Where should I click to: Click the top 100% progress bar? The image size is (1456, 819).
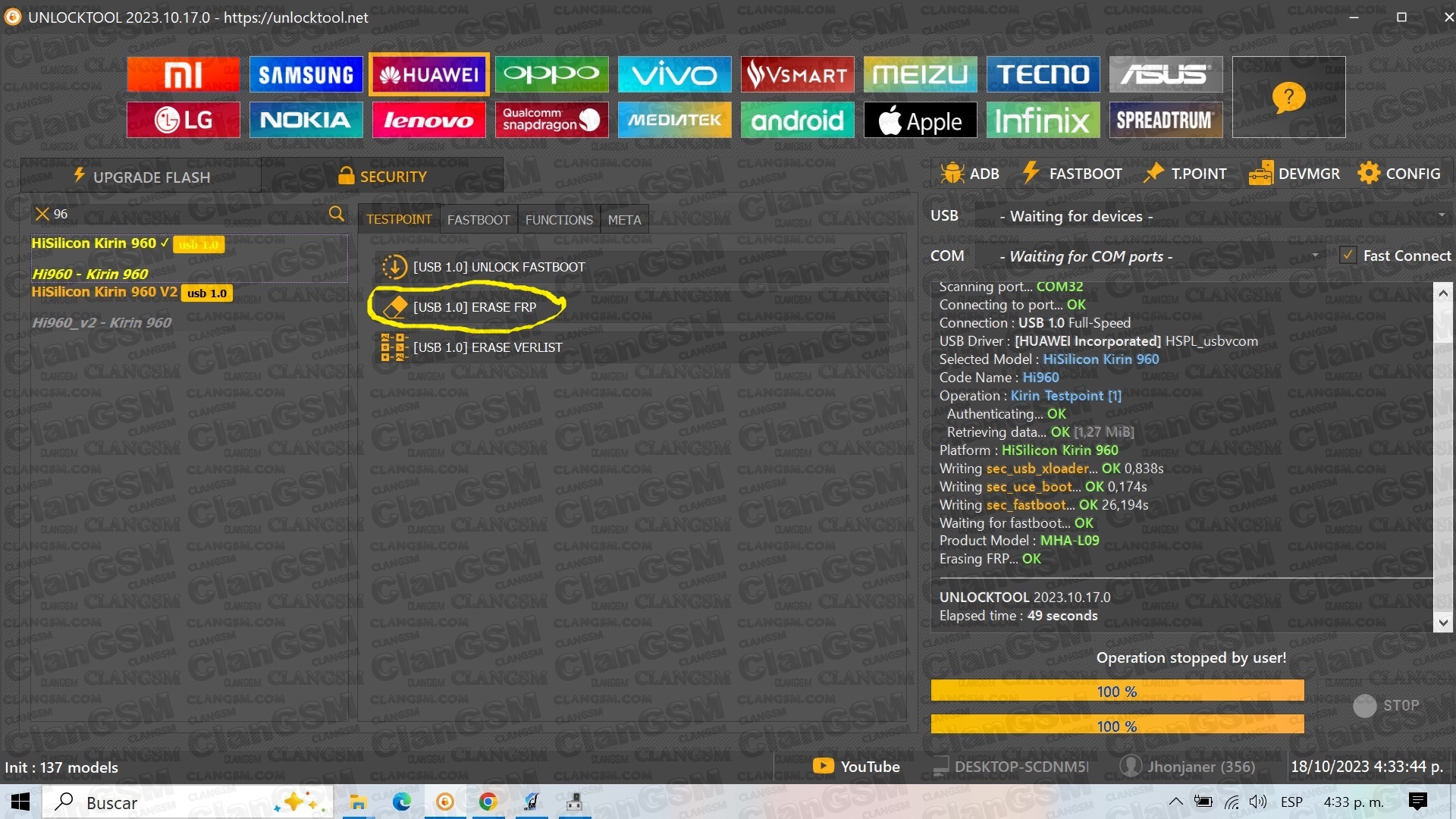point(1117,691)
